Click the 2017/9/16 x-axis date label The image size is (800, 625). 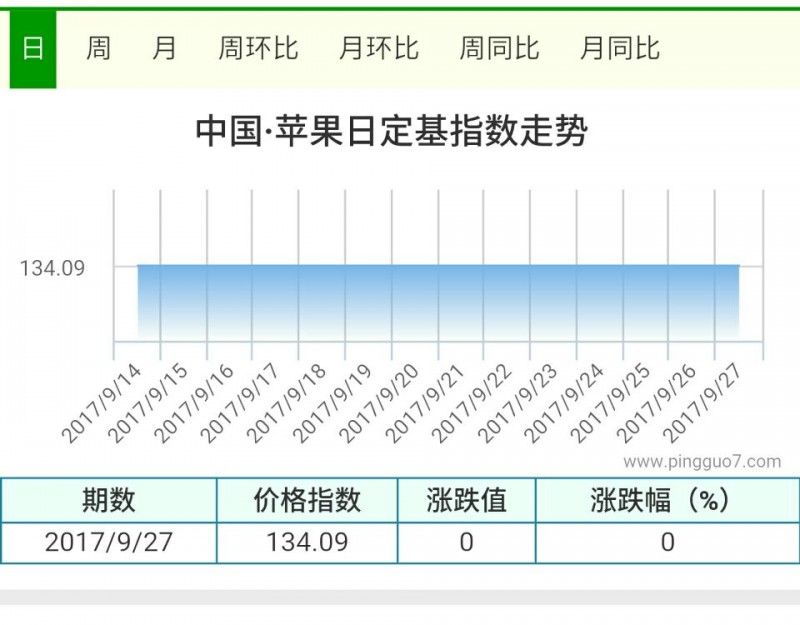(x=194, y=403)
